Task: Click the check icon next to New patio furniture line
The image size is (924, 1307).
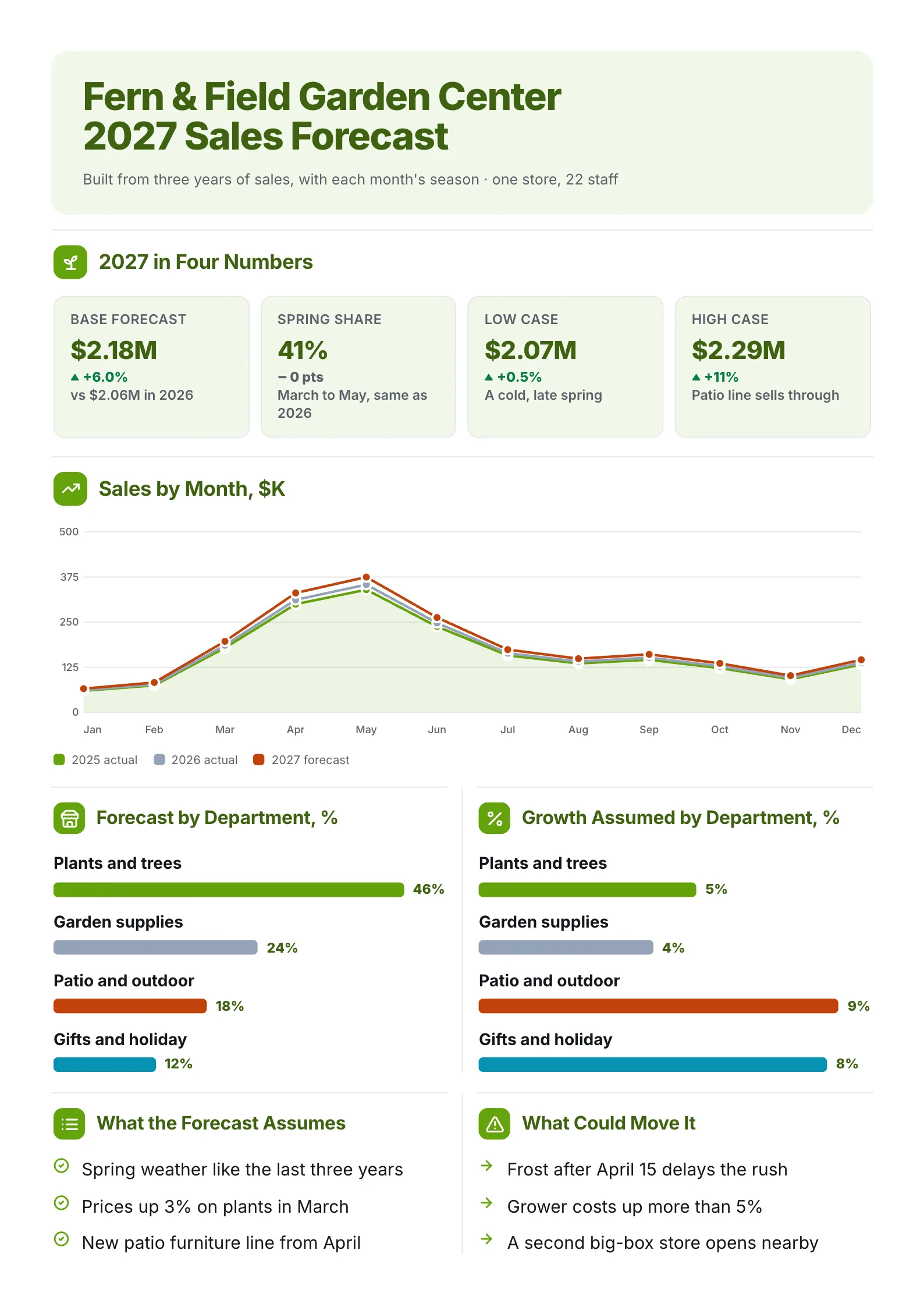Action: click(61, 1239)
